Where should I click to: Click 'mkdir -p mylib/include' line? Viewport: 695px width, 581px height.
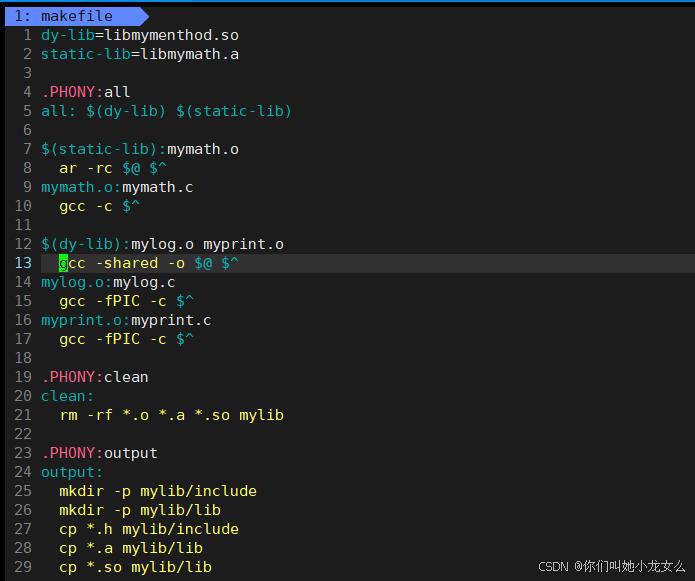tap(158, 491)
